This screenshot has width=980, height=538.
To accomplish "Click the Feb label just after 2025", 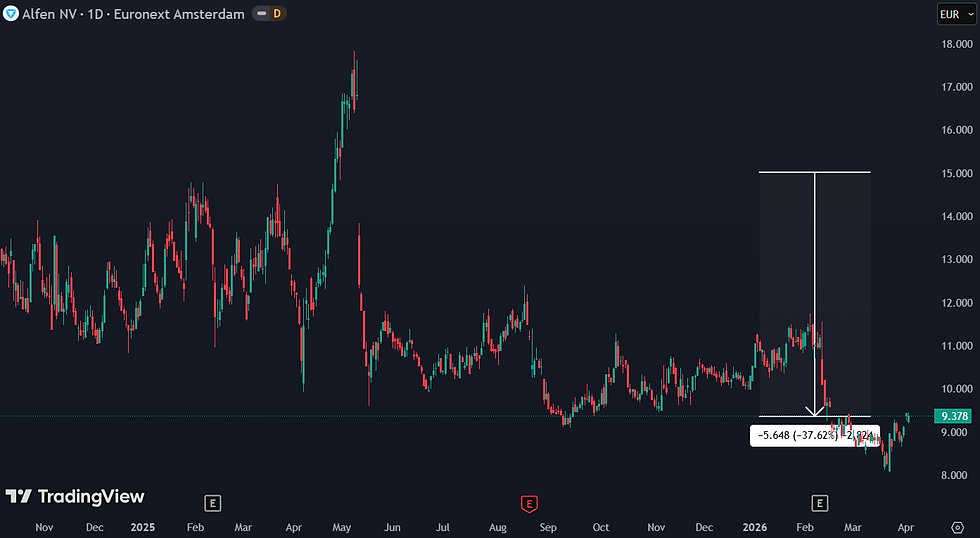I will 195,527.
